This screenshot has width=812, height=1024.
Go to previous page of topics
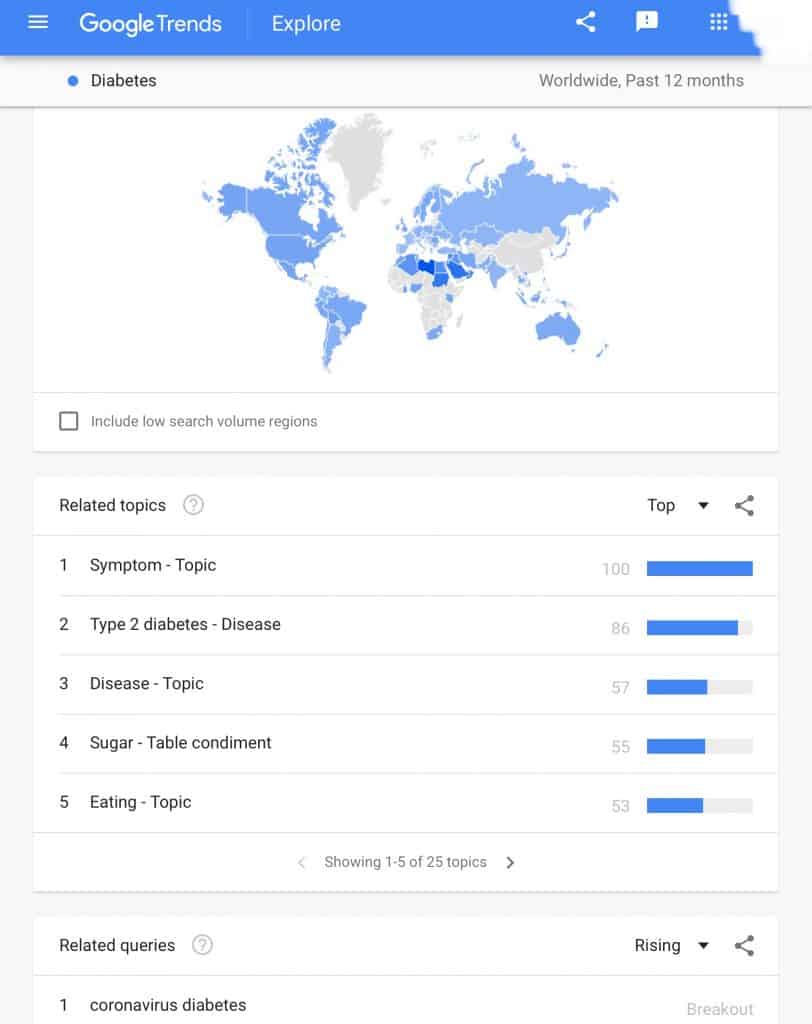click(x=301, y=863)
